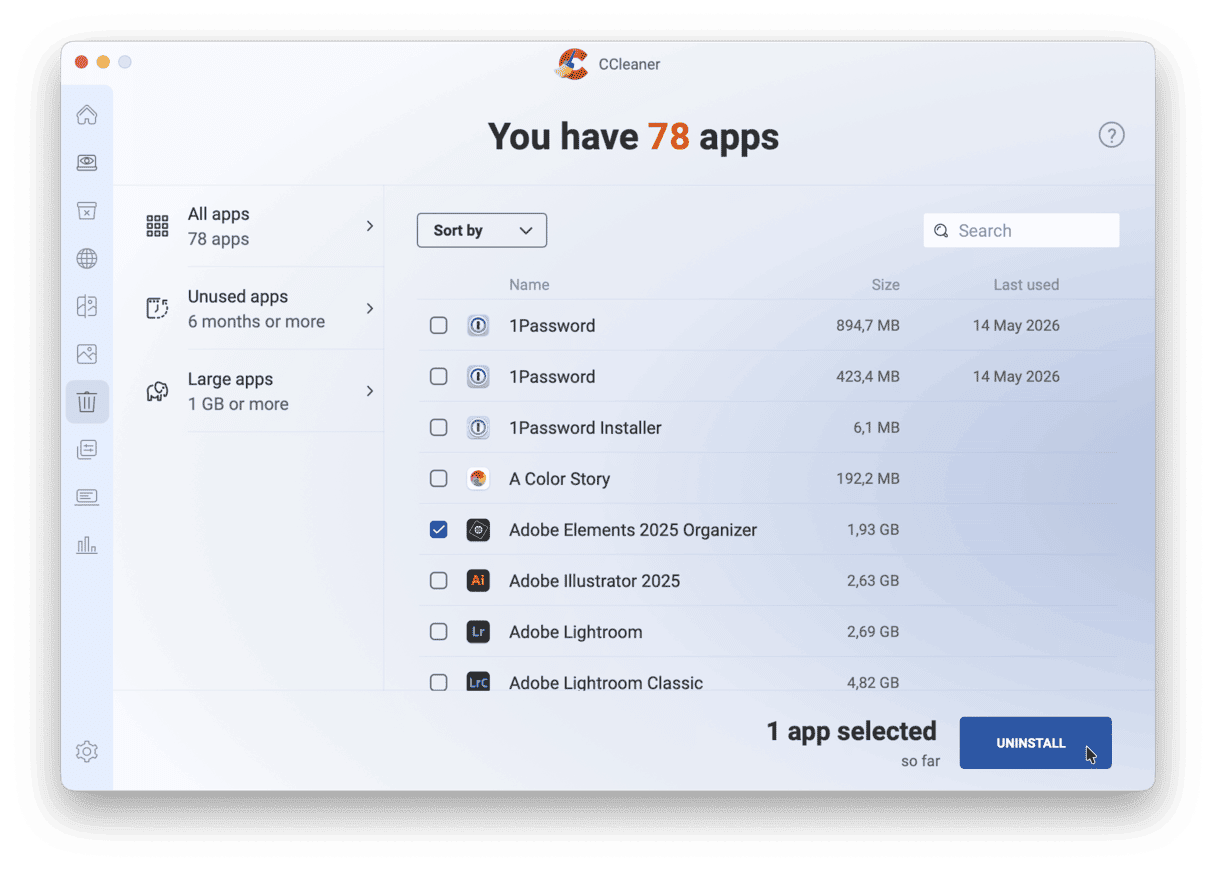
Task: Click the Adobe Illustrator Ai icon
Action: pyautogui.click(x=478, y=580)
